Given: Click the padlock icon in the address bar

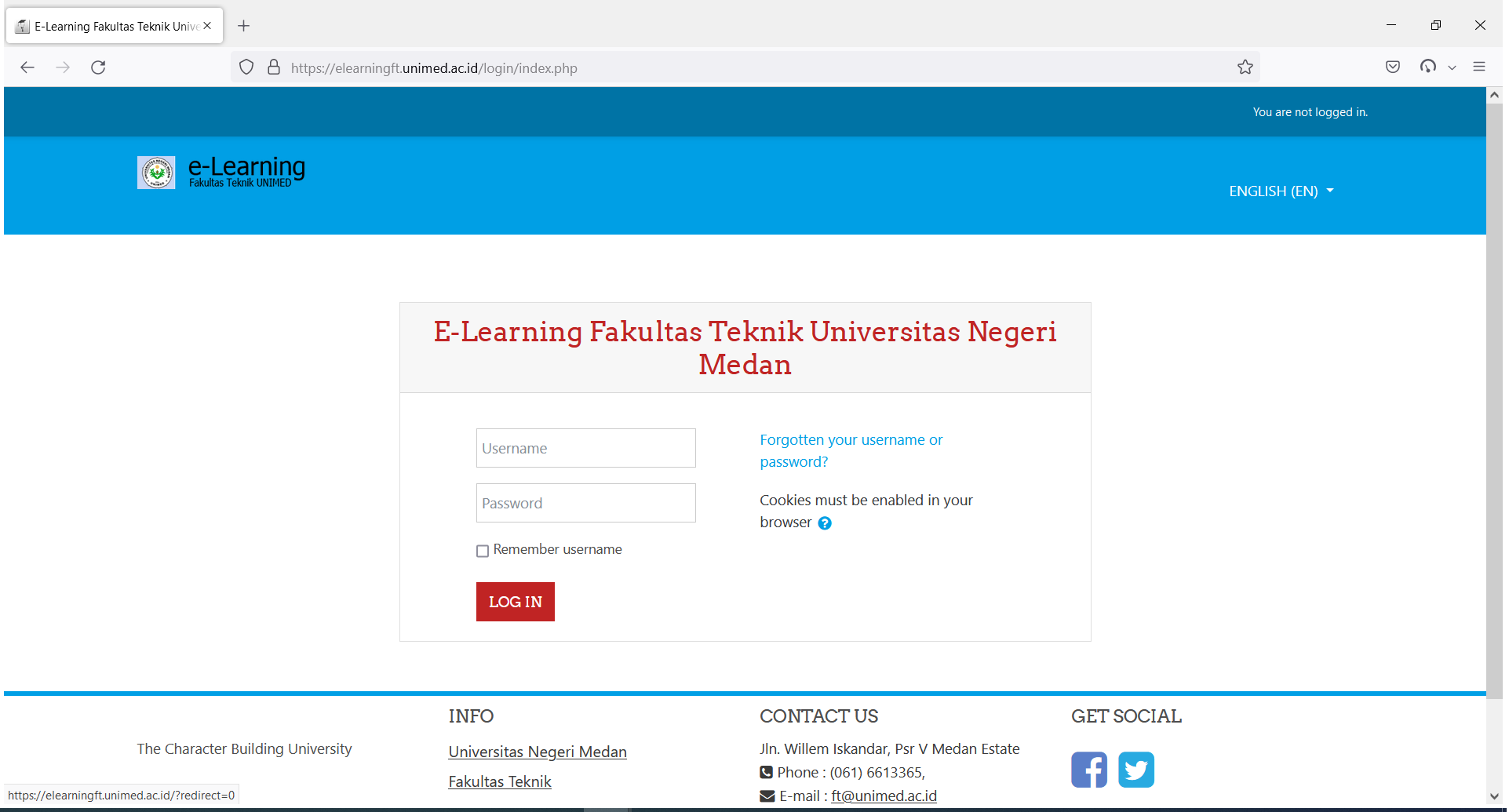Looking at the screenshot, I should [x=274, y=67].
